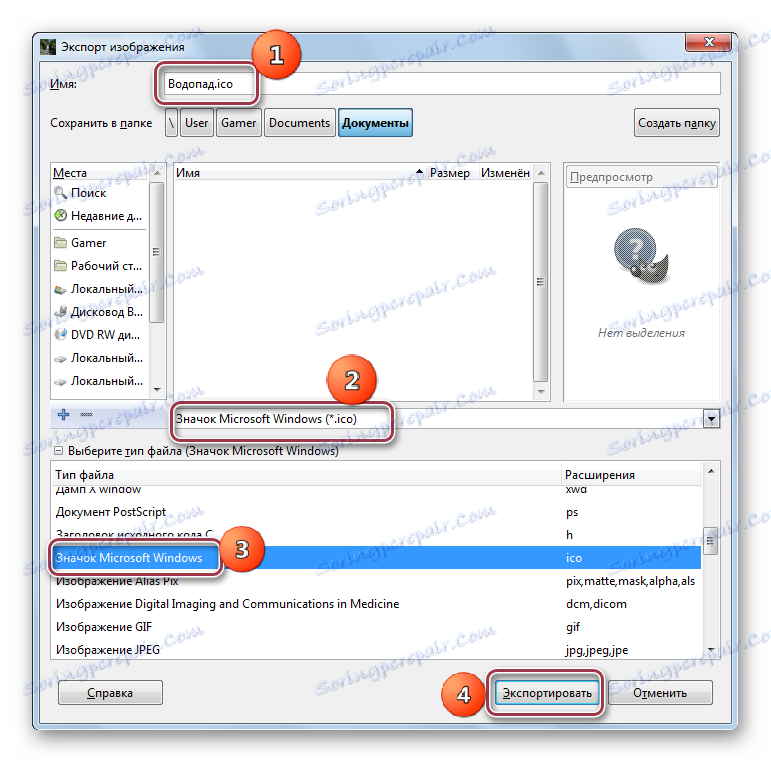
Task: Select 'DVD RW ди...' entry in Places
Action: 99,335
